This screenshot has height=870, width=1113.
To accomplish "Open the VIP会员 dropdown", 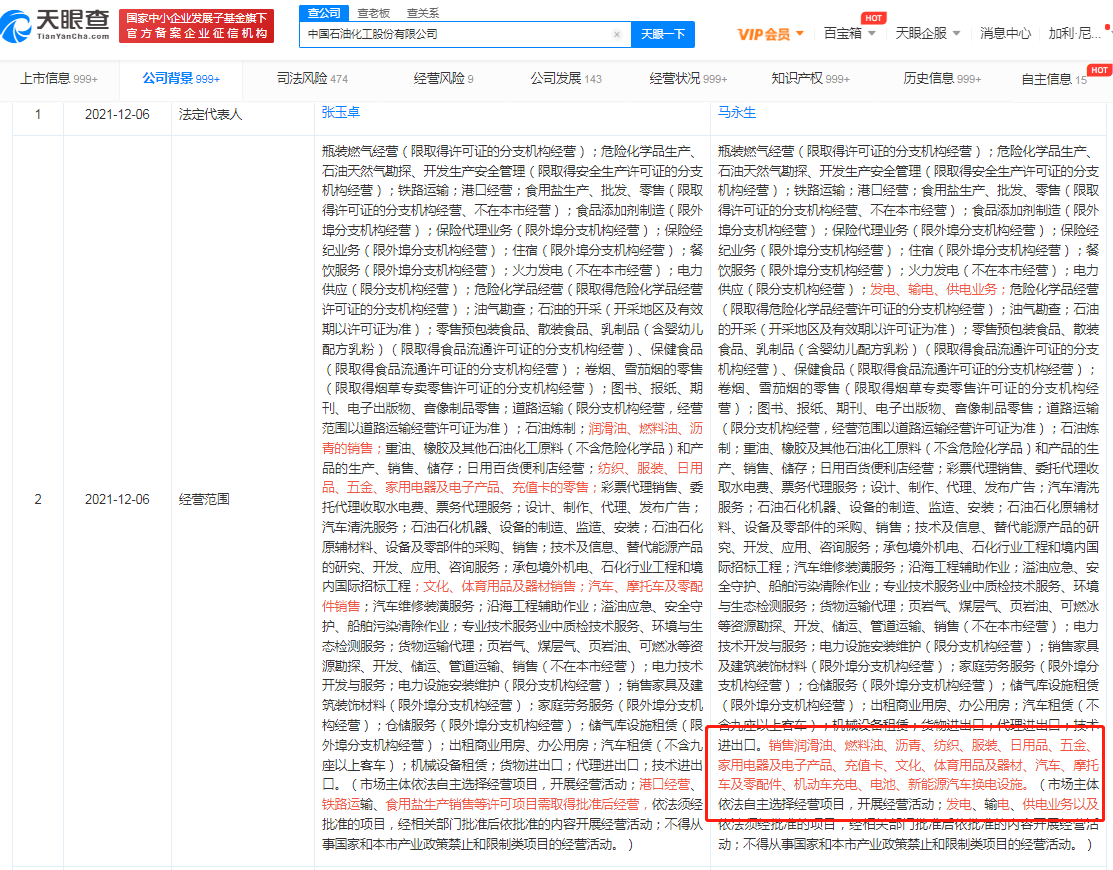I will pos(770,34).
